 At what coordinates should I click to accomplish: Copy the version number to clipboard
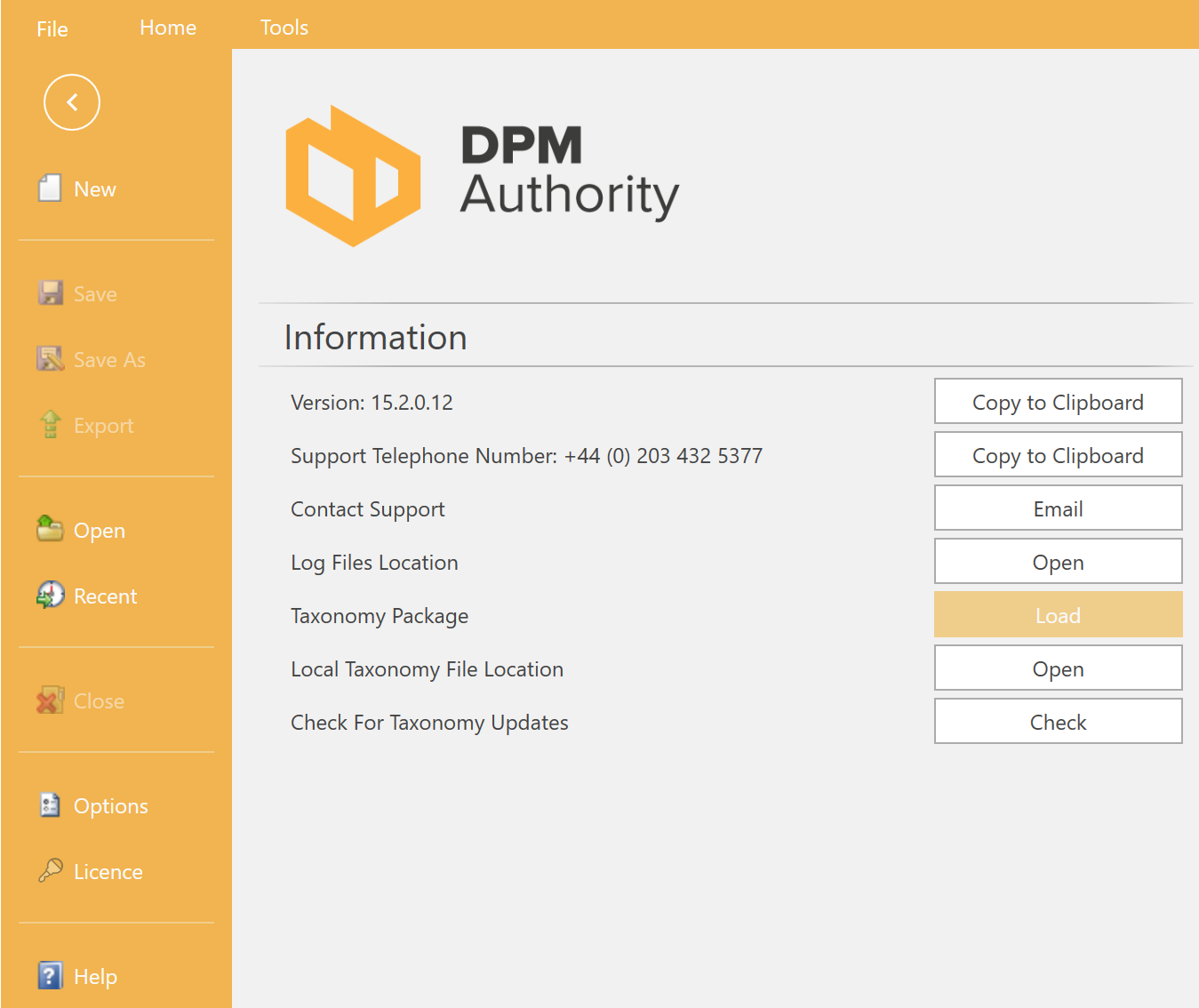pos(1058,402)
